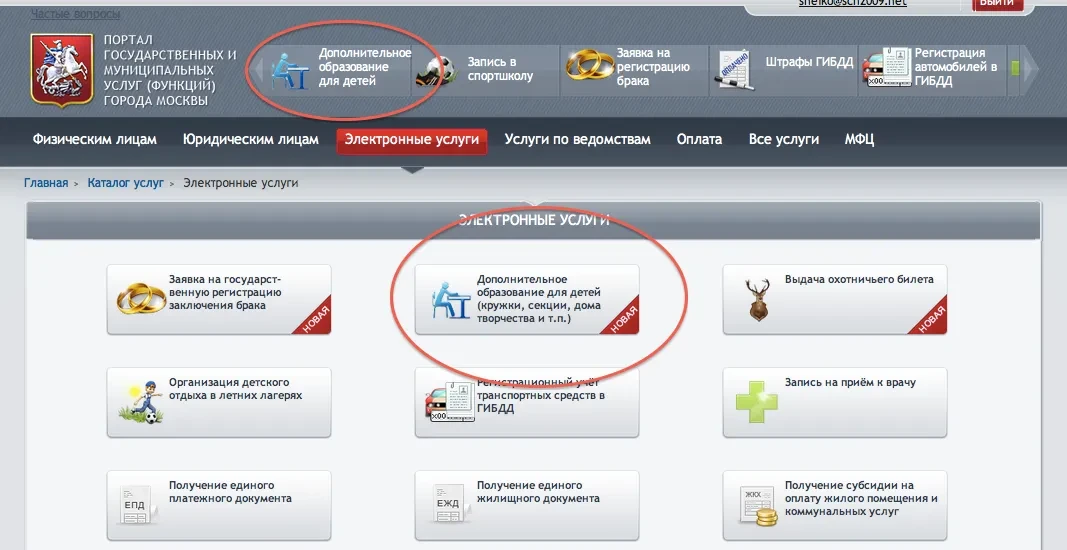1067x550 pixels.
Task: Click the kid with ball summer camp icon
Action: 141,402
